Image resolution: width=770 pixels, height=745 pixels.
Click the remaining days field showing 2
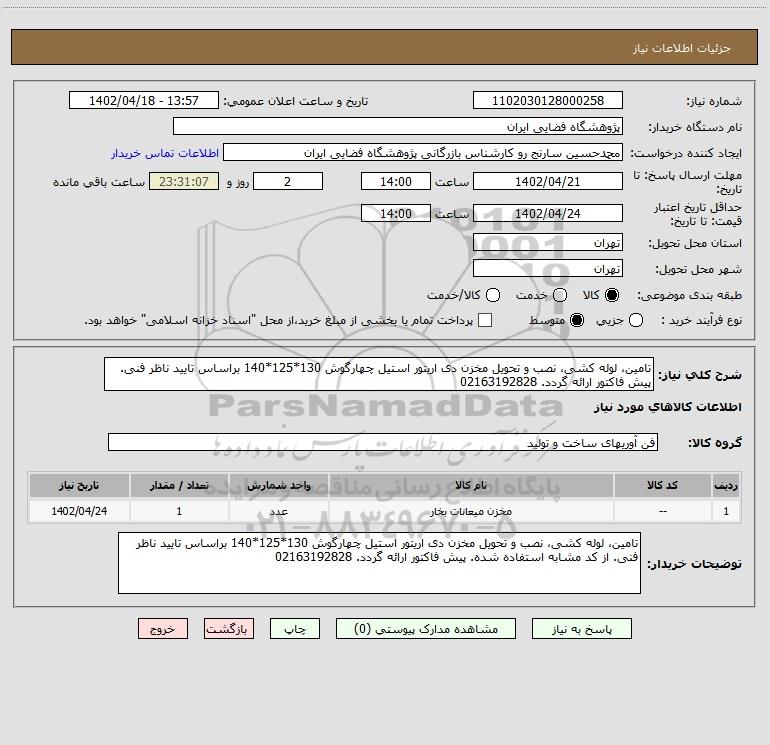(288, 181)
